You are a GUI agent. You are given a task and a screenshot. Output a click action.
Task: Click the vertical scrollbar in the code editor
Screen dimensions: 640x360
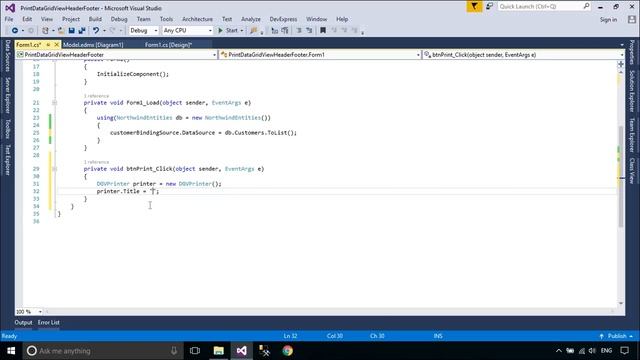tap(621, 177)
